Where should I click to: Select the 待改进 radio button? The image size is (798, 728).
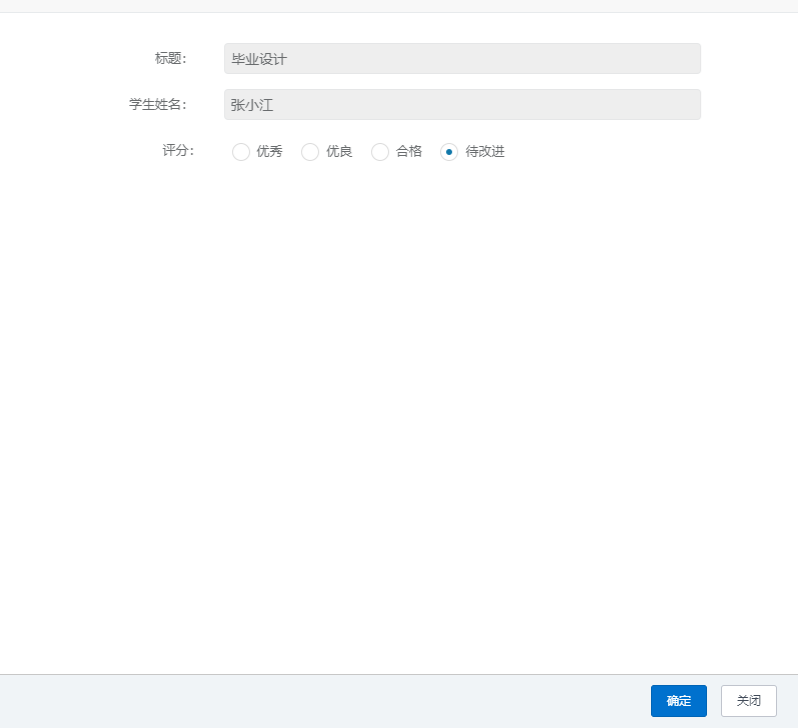click(x=449, y=152)
